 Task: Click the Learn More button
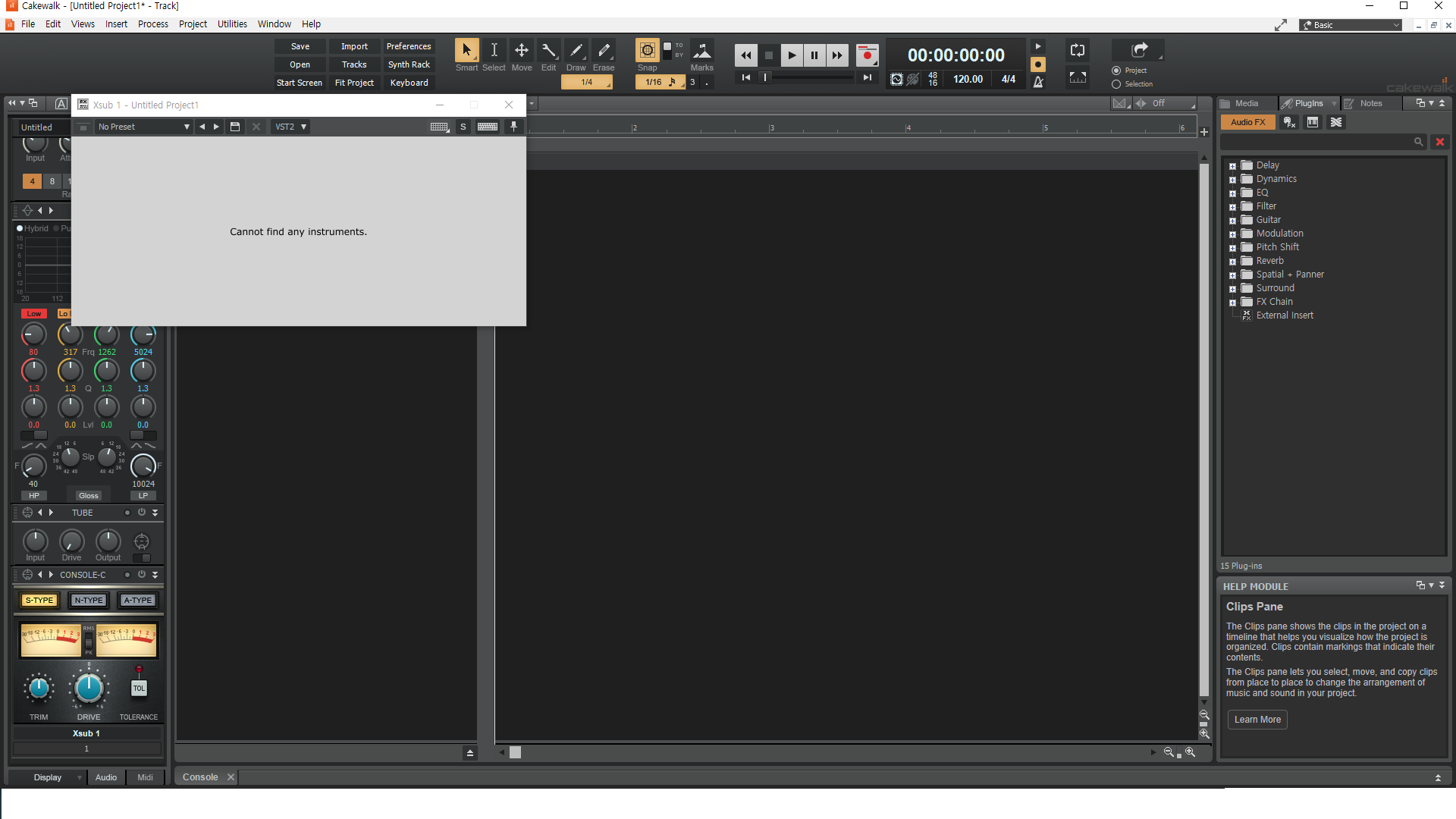click(1257, 720)
